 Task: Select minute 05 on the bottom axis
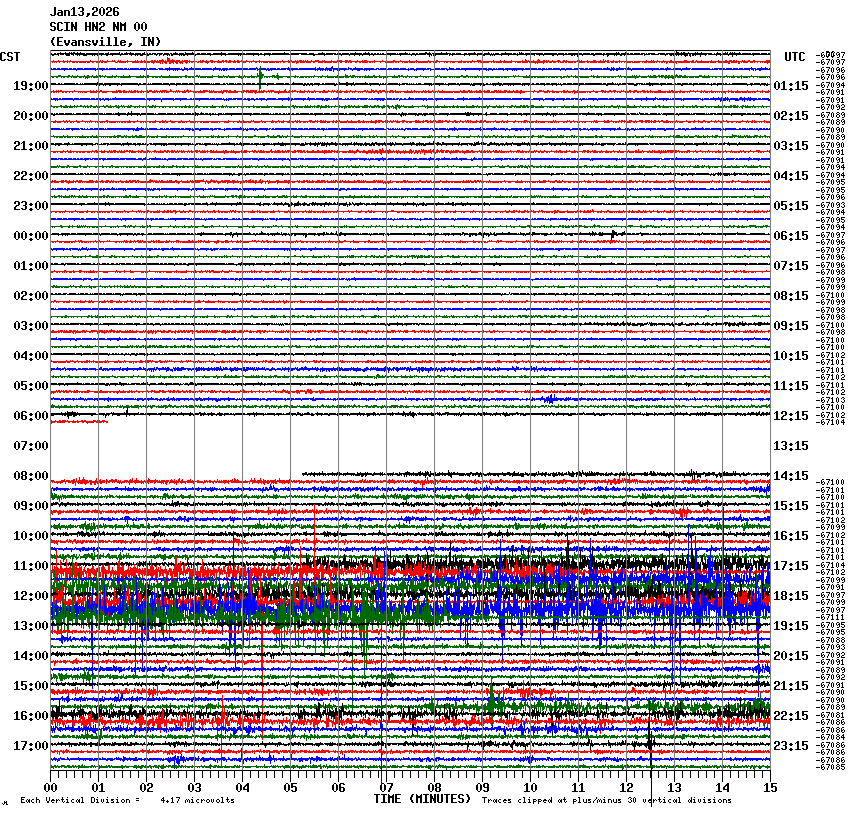click(291, 788)
